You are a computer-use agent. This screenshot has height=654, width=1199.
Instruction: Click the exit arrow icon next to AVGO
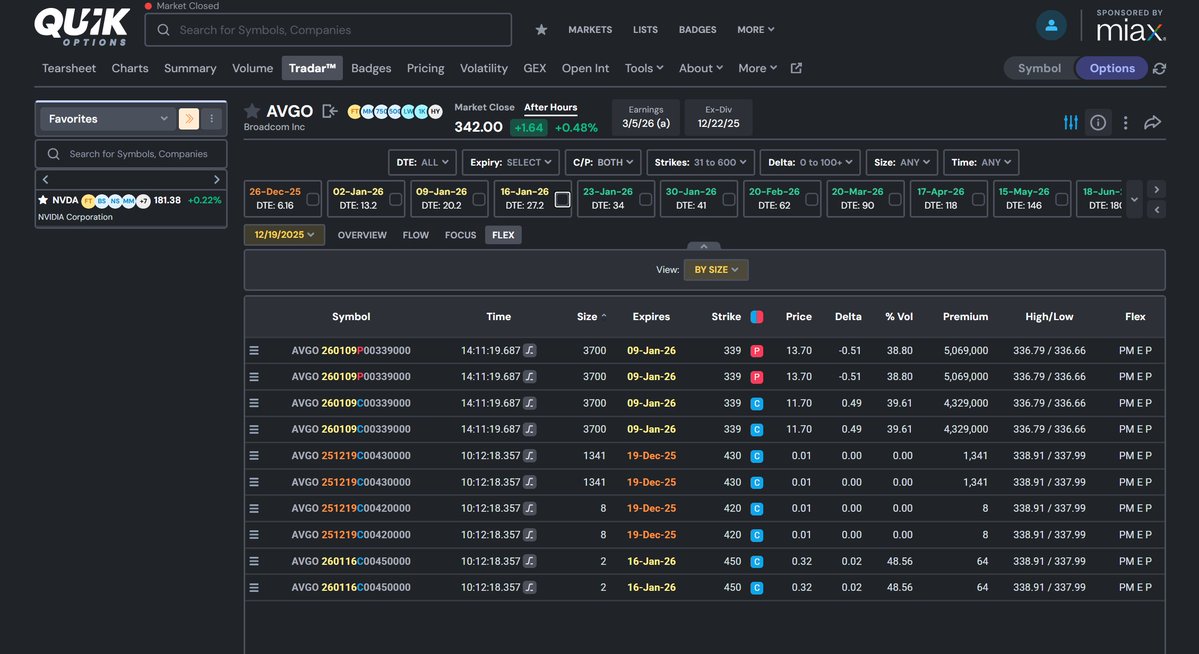[330, 111]
